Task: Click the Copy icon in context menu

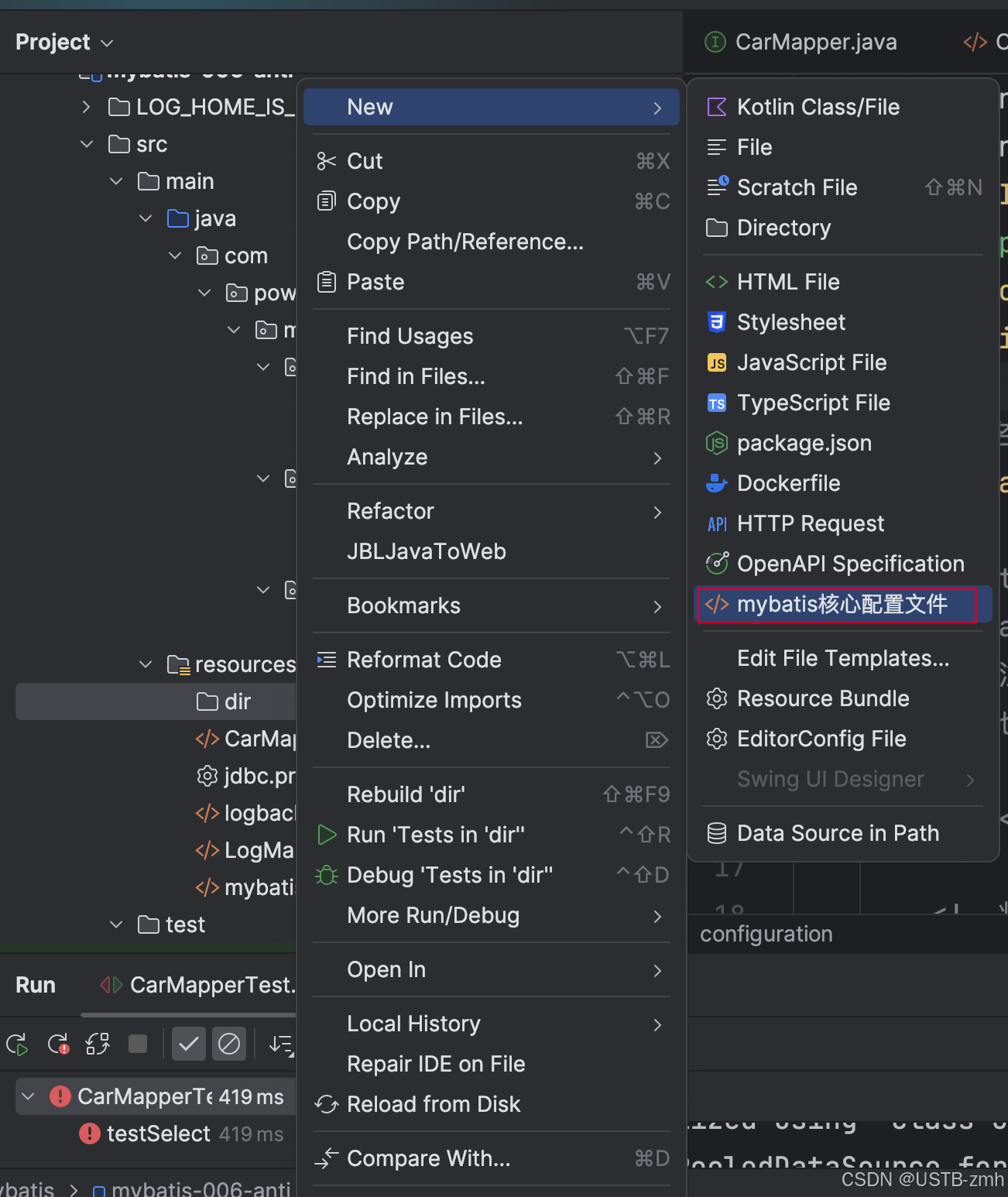Action: tap(327, 201)
